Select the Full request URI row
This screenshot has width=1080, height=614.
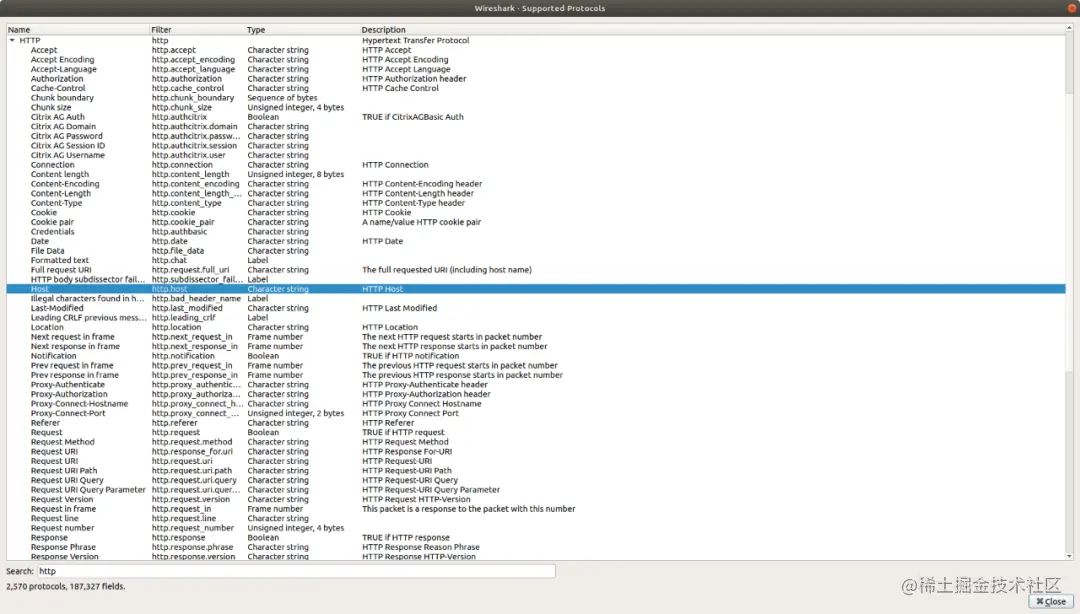coord(536,270)
